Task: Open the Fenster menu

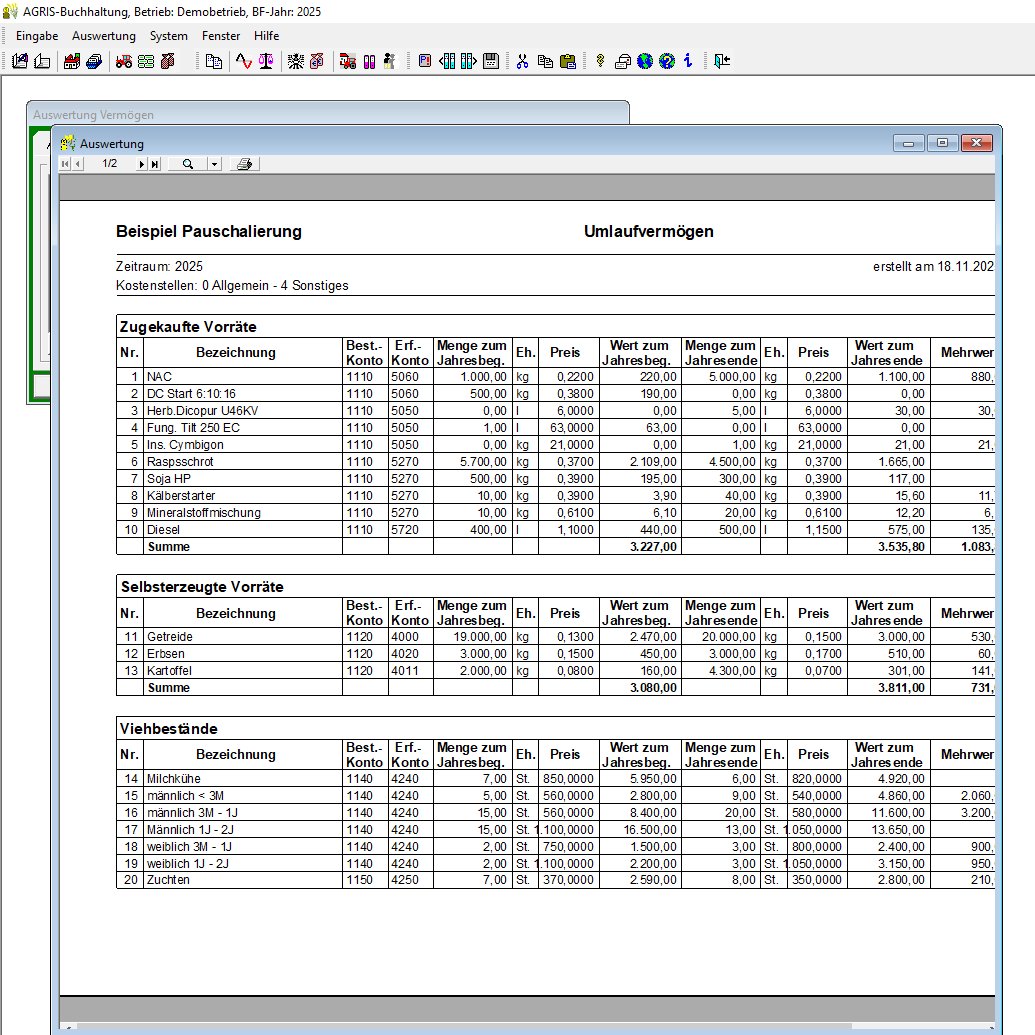Action: pyautogui.click(x=221, y=35)
